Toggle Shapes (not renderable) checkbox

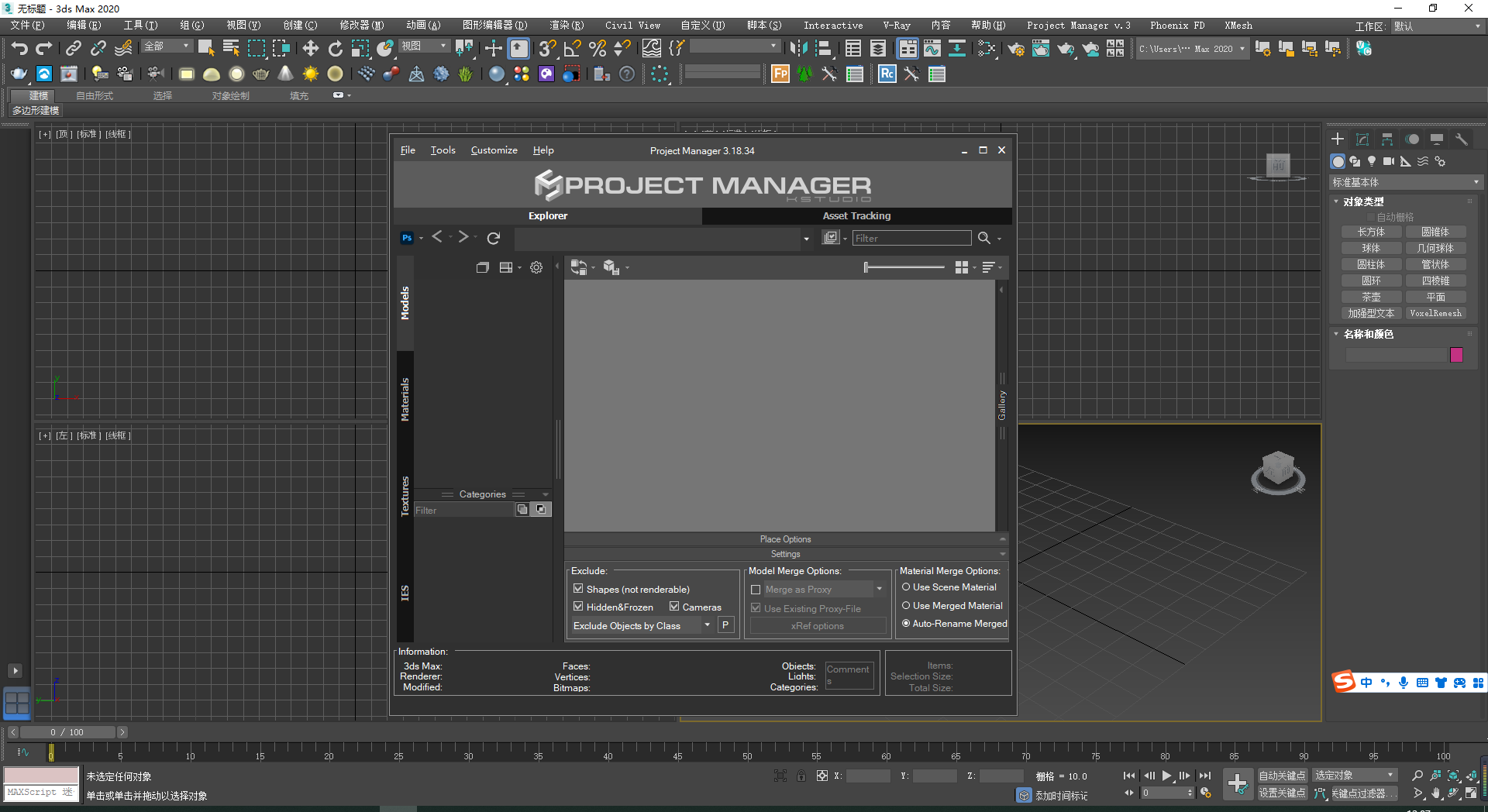[x=578, y=589]
